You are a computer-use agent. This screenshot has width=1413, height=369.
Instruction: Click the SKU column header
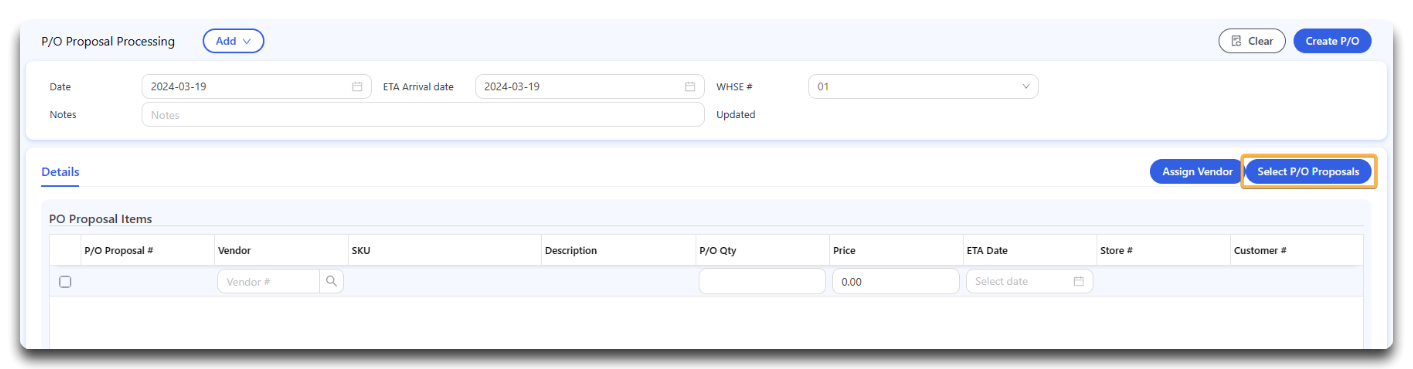pos(360,250)
